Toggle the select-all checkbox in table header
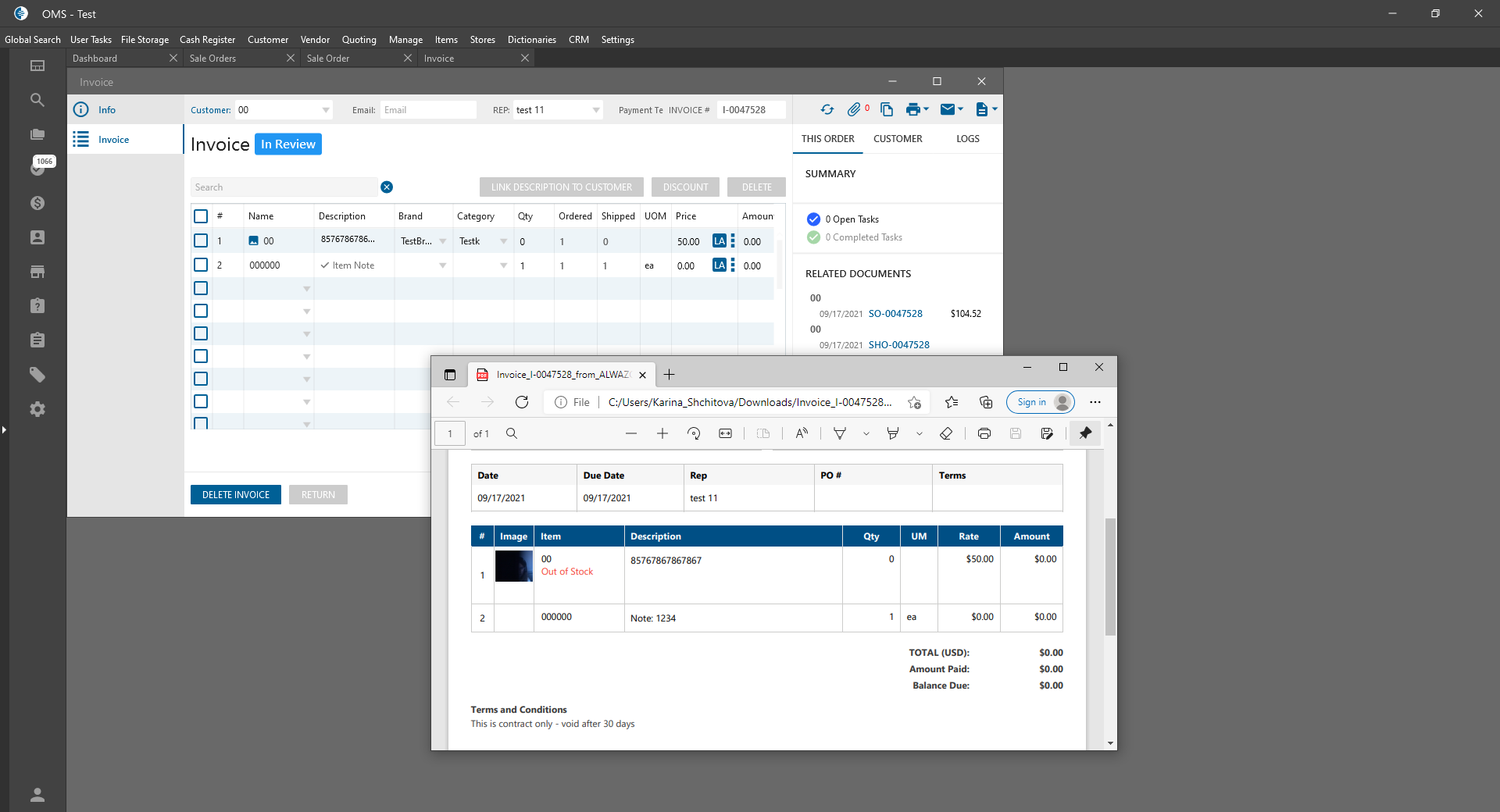 (x=201, y=216)
